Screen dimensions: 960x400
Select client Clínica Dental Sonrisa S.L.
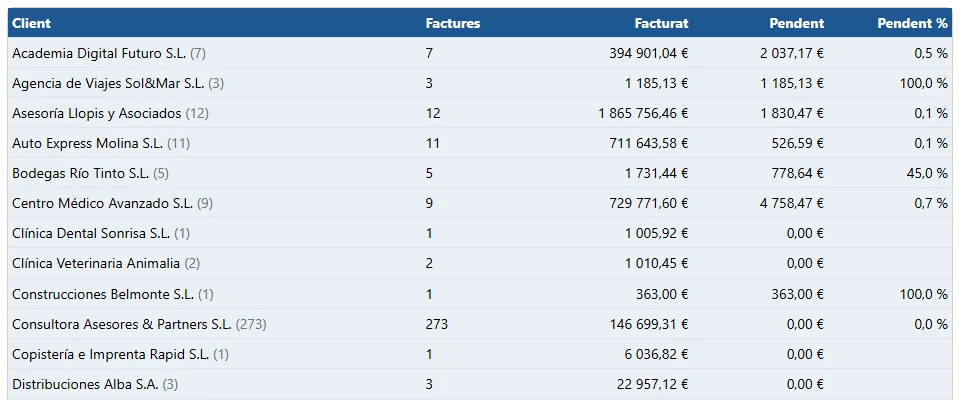click(91, 233)
